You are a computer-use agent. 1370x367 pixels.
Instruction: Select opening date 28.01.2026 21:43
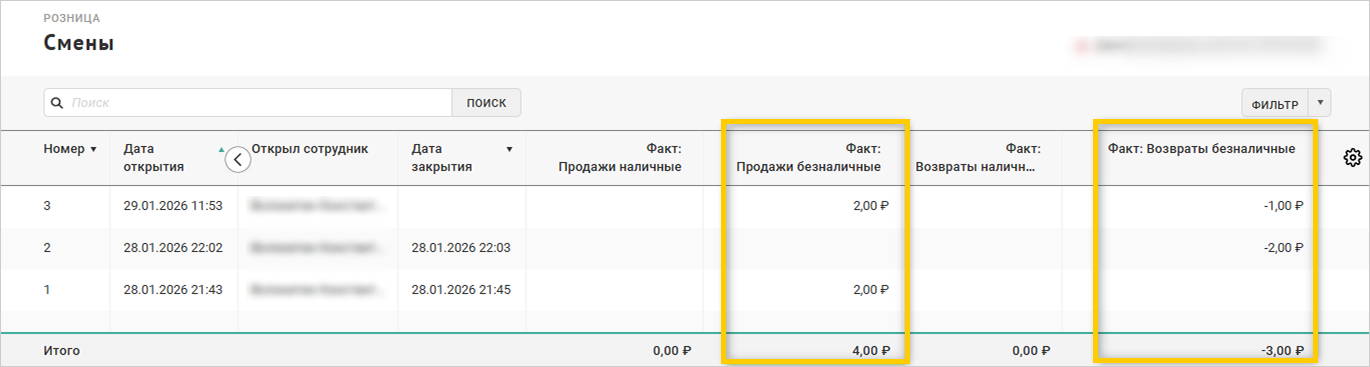(173, 290)
